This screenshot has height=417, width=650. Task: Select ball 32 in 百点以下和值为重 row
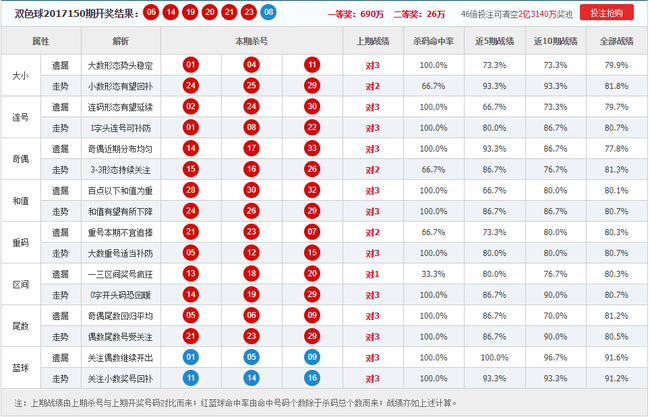(x=312, y=190)
